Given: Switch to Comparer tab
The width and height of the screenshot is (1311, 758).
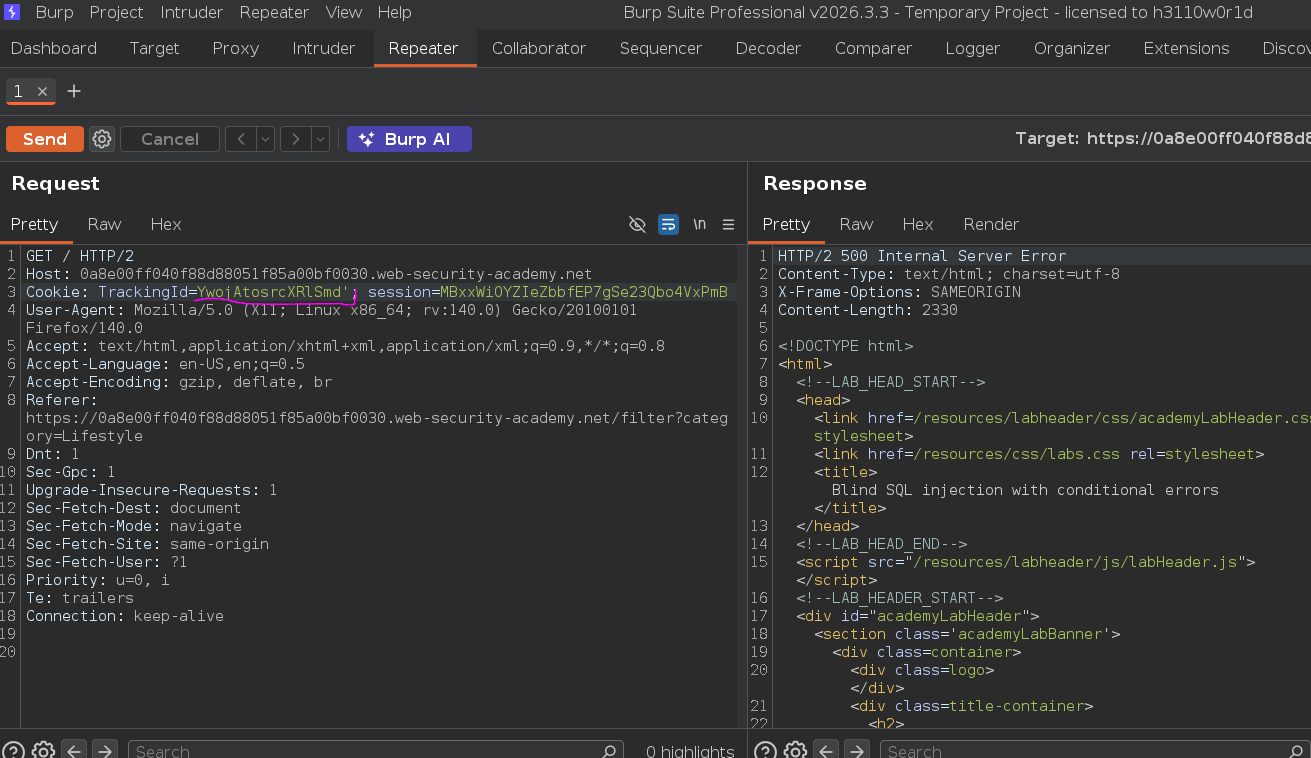Looking at the screenshot, I should (873, 48).
